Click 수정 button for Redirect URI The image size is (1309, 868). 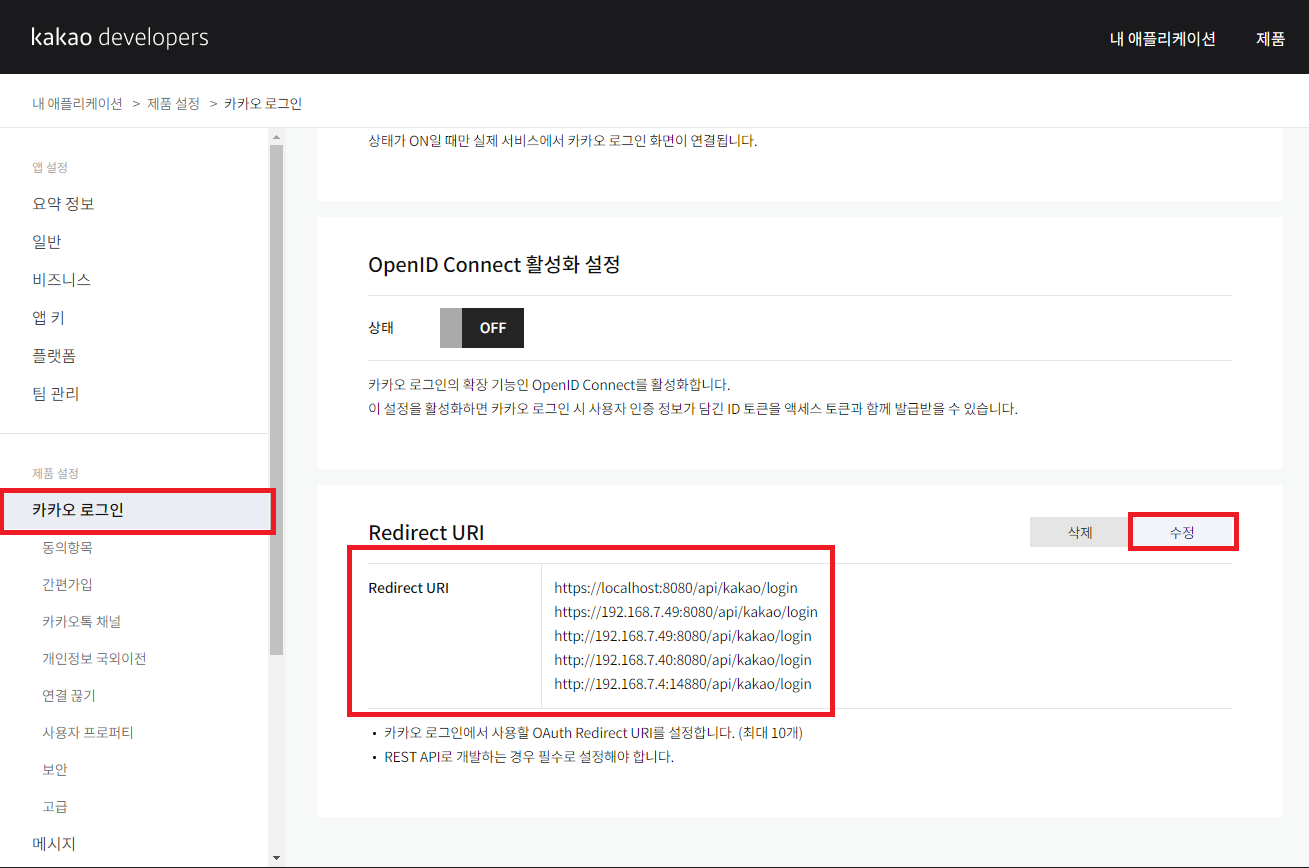pyautogui.click(x=1182, y=533)
